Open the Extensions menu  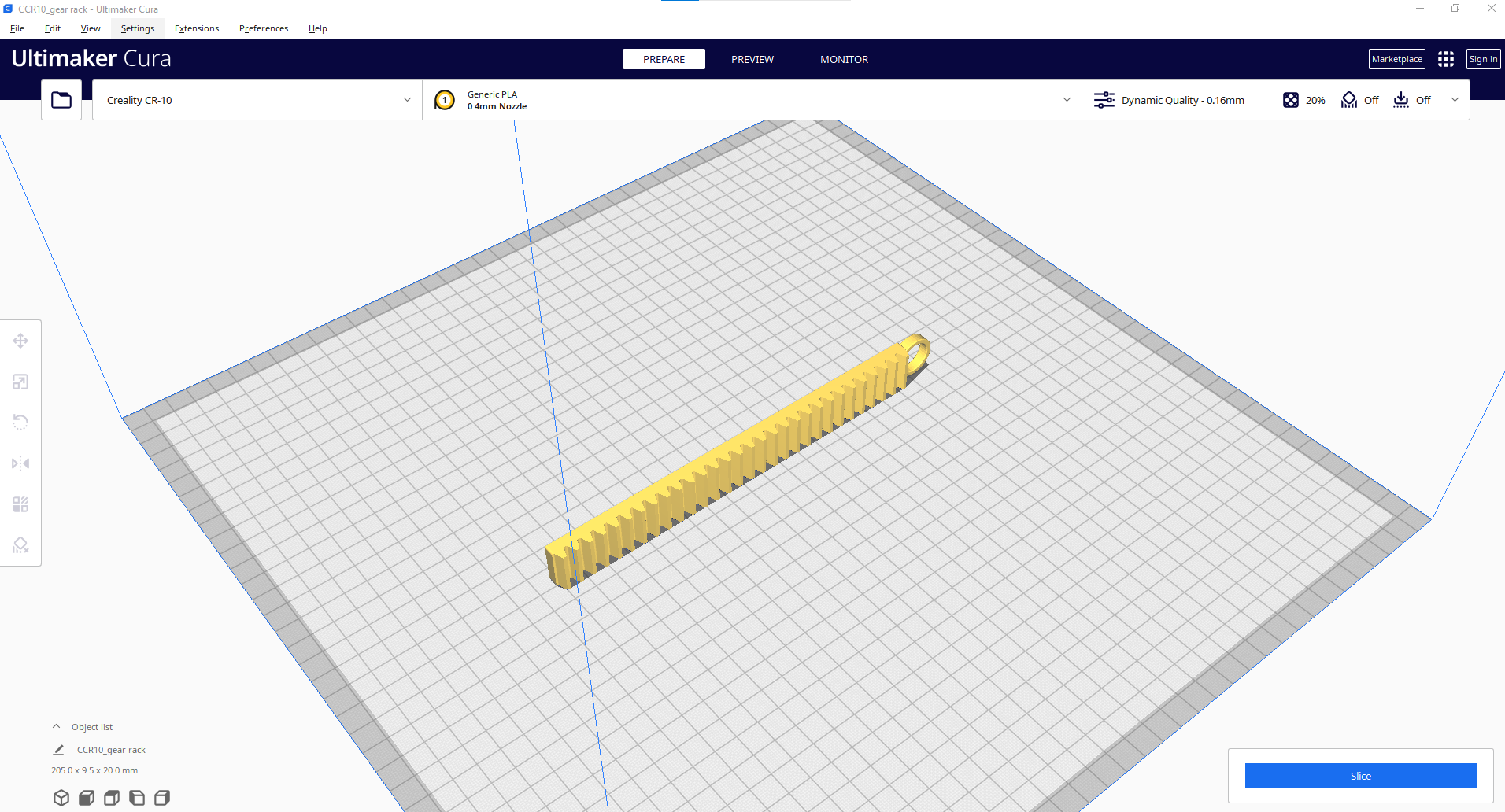click(x=196, y=28)
